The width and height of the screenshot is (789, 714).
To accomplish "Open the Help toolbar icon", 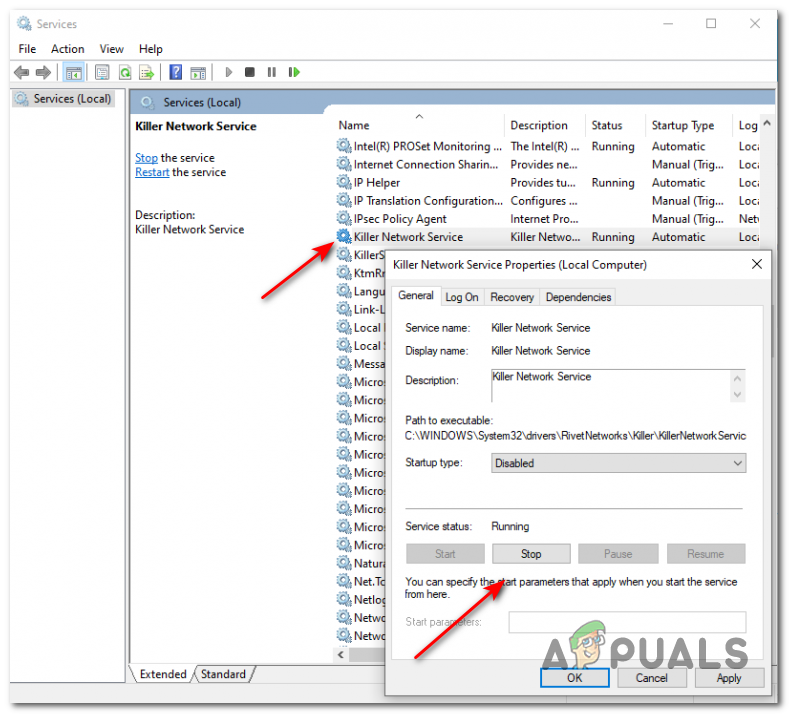I will (175, 72).
